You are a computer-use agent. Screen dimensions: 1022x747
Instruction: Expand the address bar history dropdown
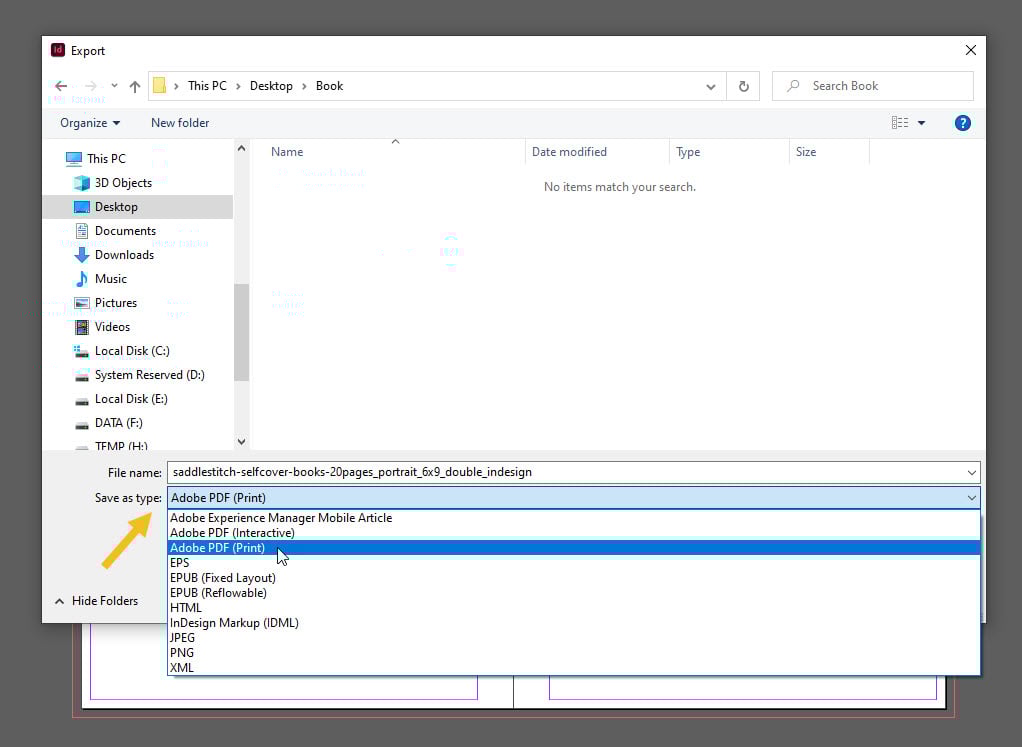tap(710, 87)
